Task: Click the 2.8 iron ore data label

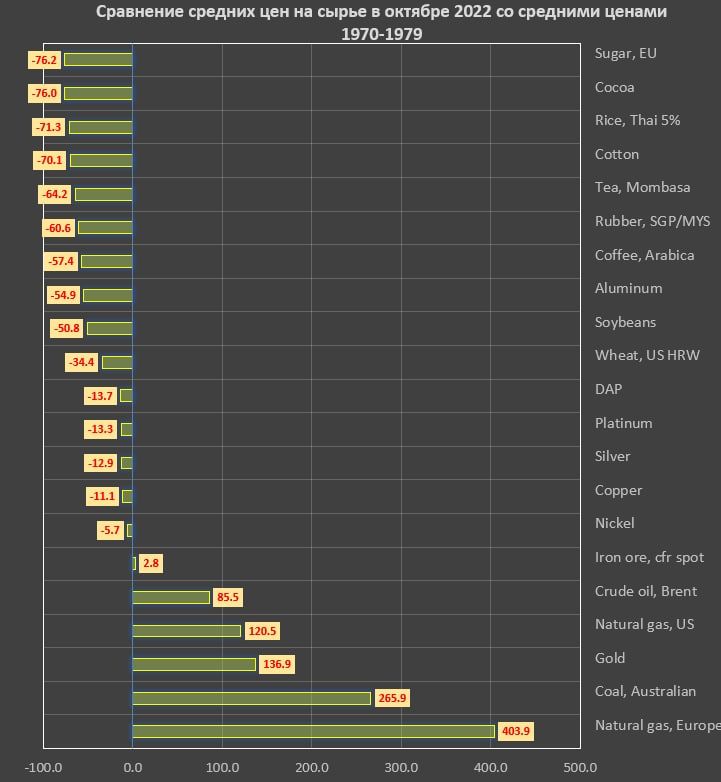Action: click(x=151, y=563)
